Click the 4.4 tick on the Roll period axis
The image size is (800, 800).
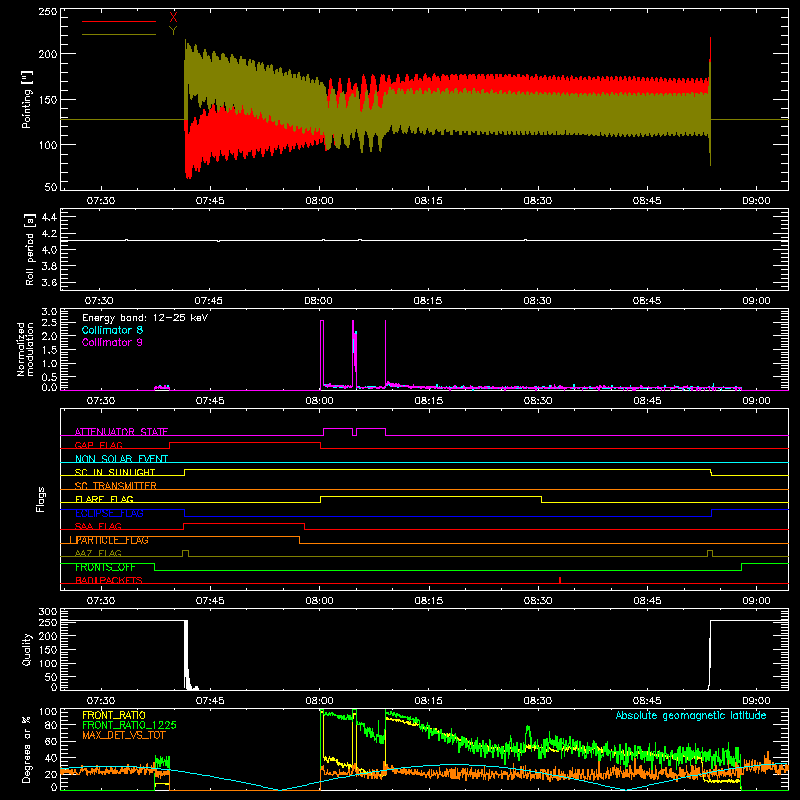[49, 217]
